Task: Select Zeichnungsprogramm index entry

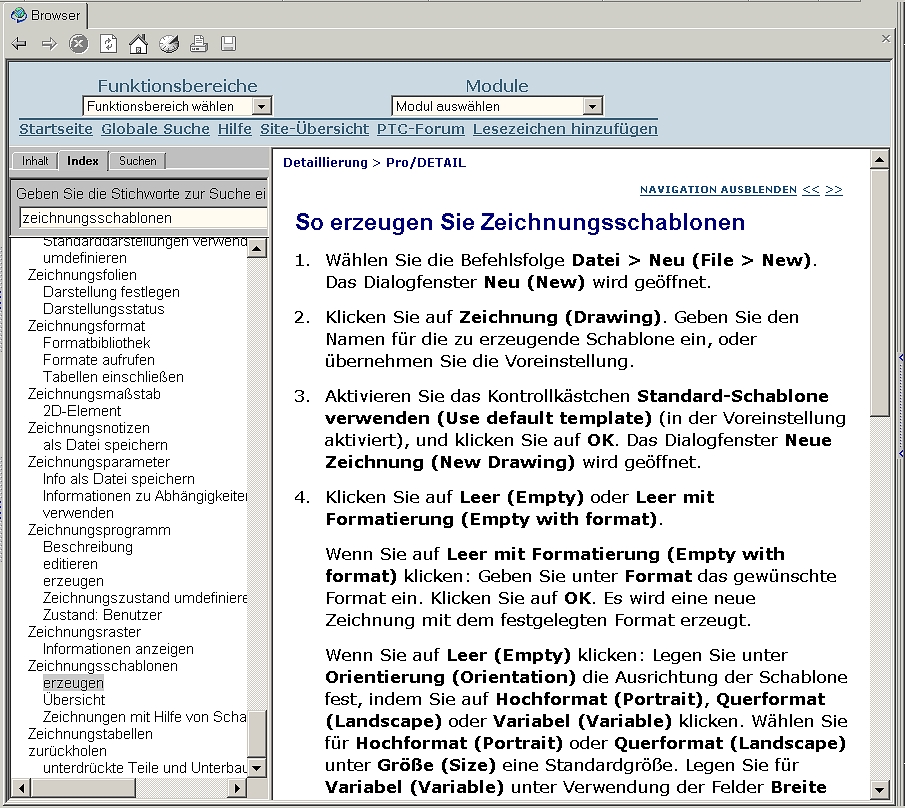Action: pyautogui.click(x=99, y=530)
